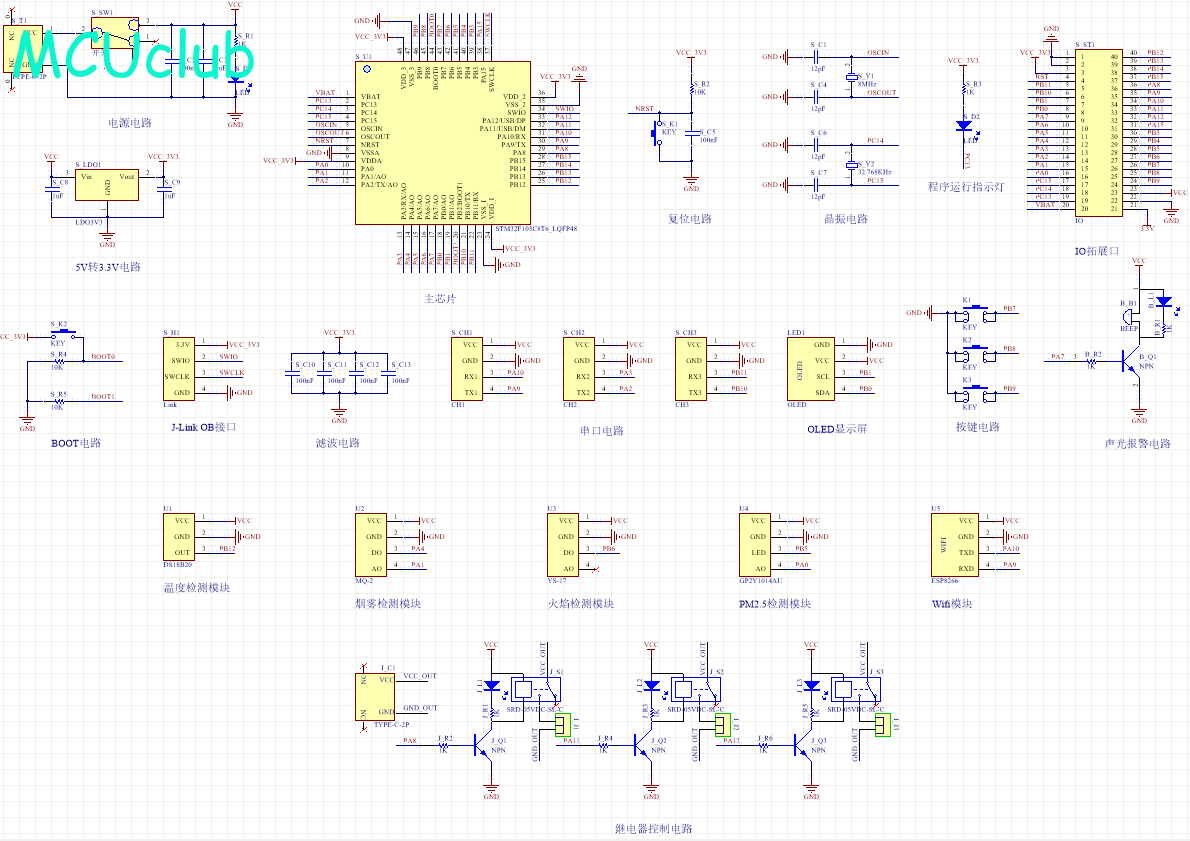Select the S_ST1 40-pin IO header
This screenshot has height=841, width=1190.
pos(1099,133)
